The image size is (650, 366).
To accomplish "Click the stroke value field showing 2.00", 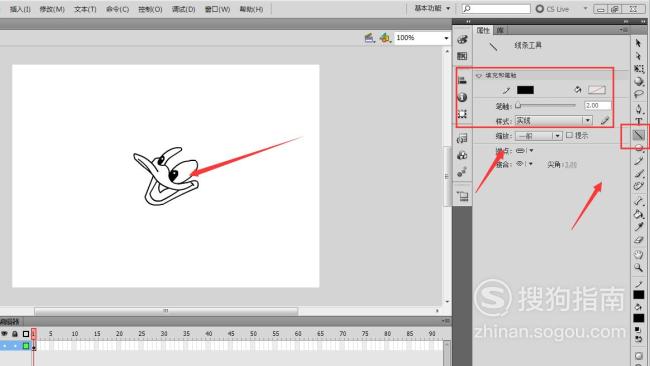I will point(597,106).
